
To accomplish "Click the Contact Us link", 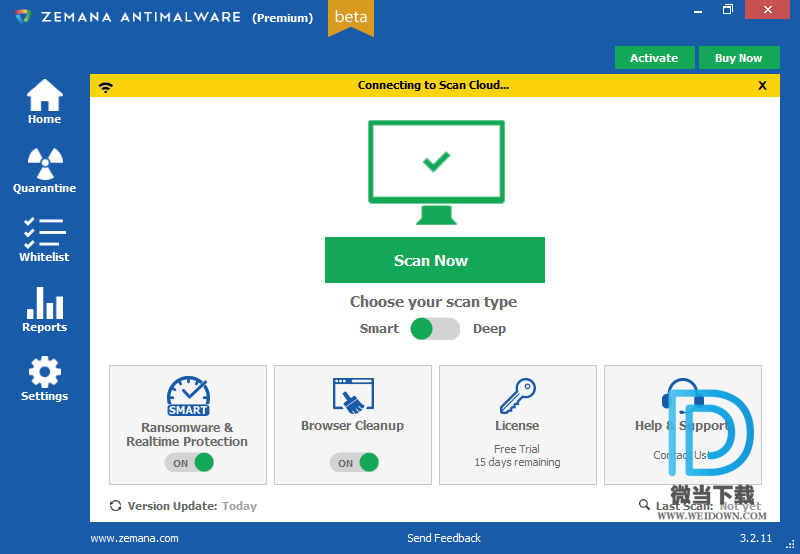I will [682, 455].
